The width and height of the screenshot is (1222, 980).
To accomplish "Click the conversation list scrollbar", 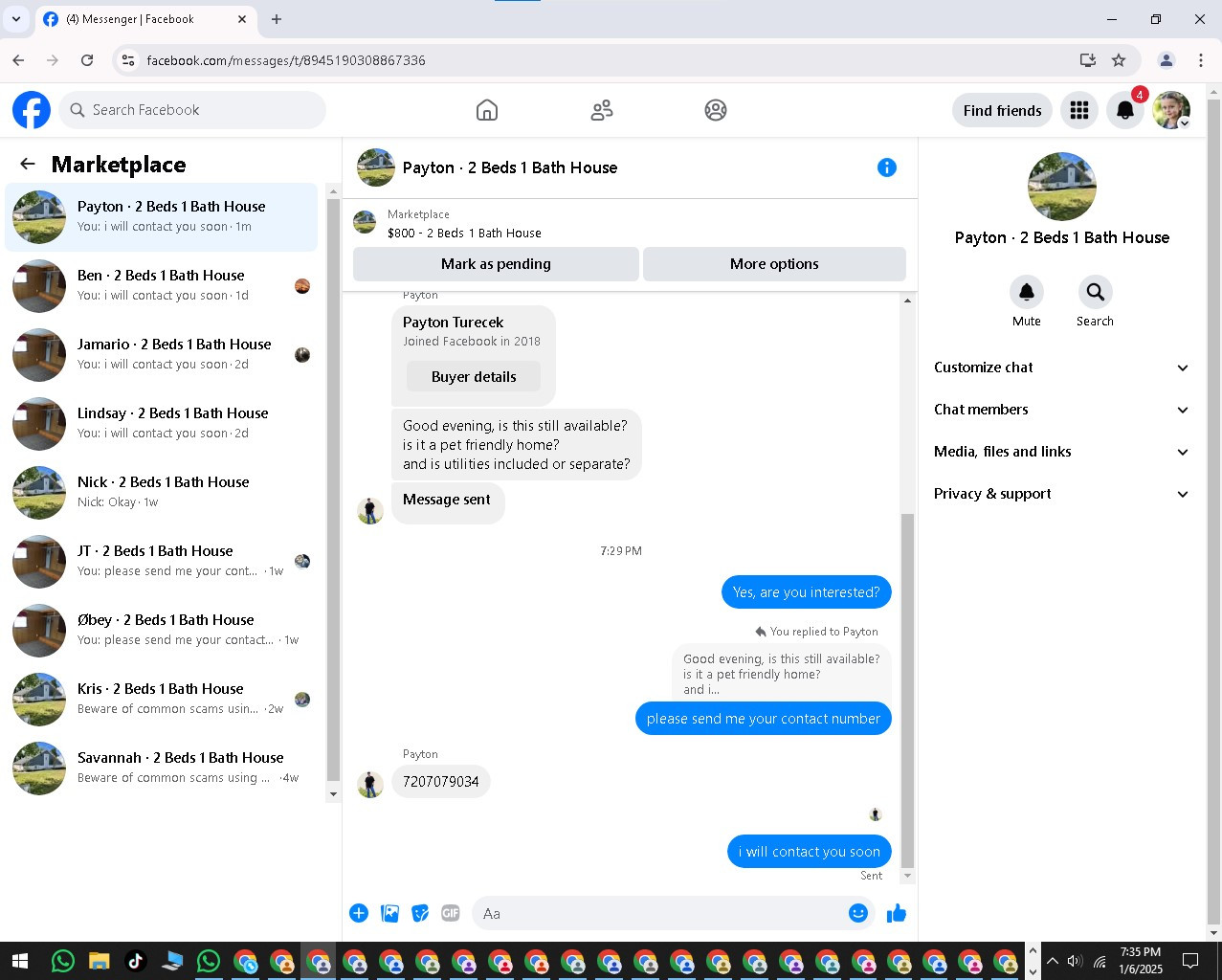I will tap(333, 488).
